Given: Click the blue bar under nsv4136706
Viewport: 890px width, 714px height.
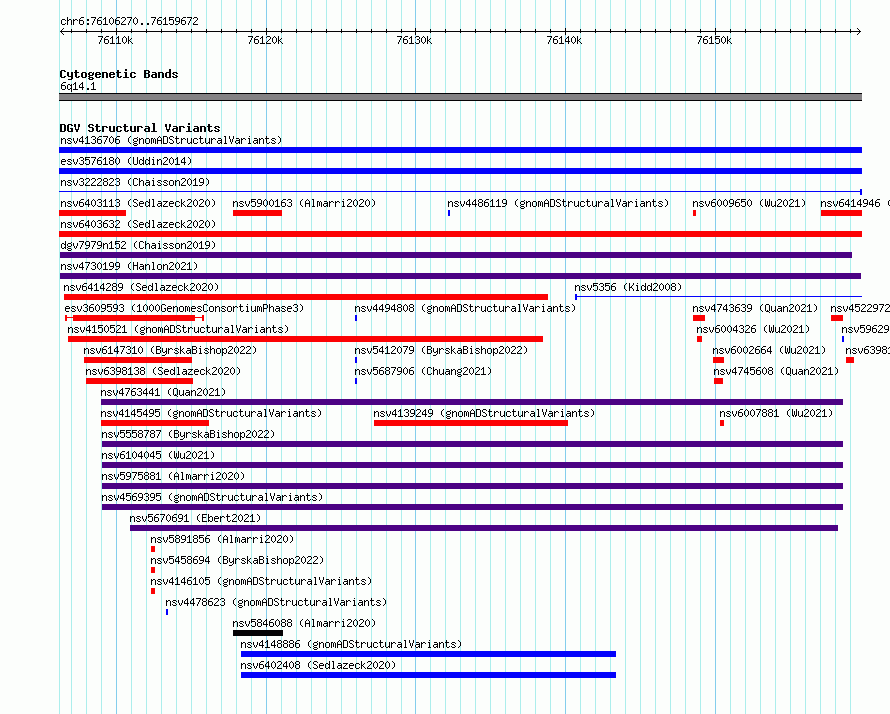Looking at the screenshot, I should pos(460,150).
